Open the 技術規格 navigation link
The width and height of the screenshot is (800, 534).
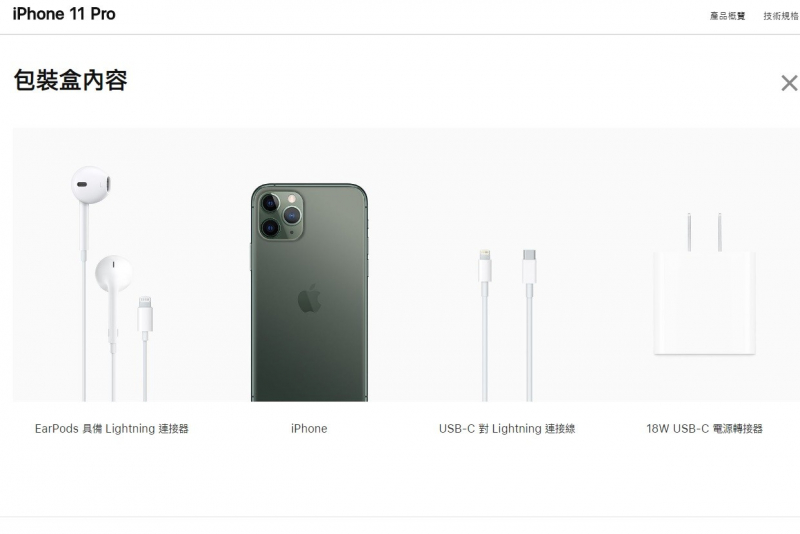coord(781,16)
